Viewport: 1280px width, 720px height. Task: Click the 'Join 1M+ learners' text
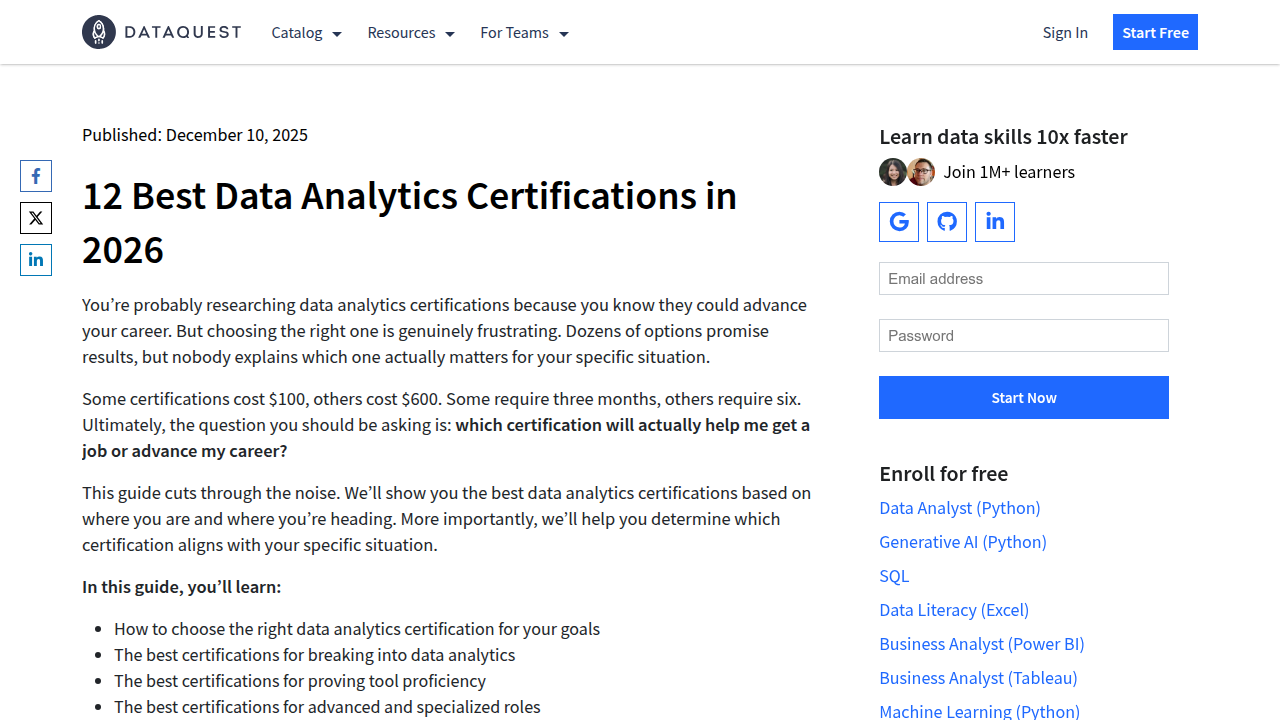click(1009, 172)
